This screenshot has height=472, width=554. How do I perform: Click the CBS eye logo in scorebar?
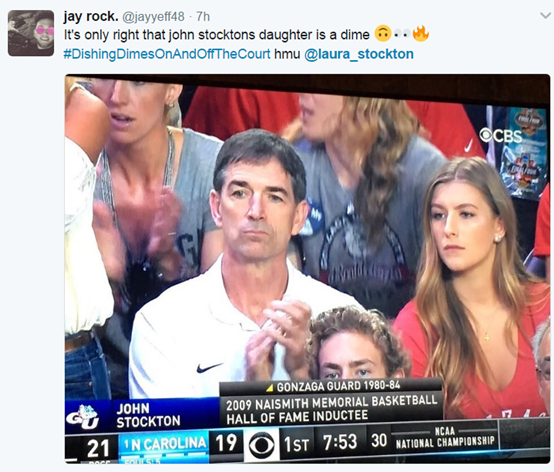click(x=262, y=445)
